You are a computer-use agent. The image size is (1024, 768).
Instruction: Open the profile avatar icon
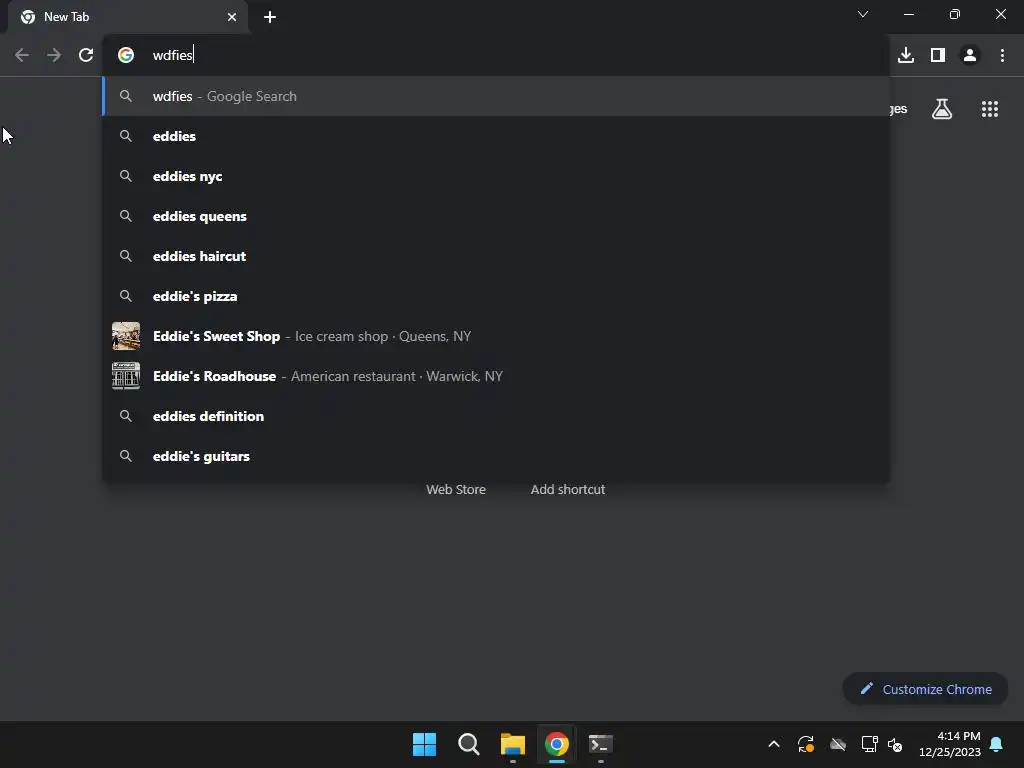(970, 56)
